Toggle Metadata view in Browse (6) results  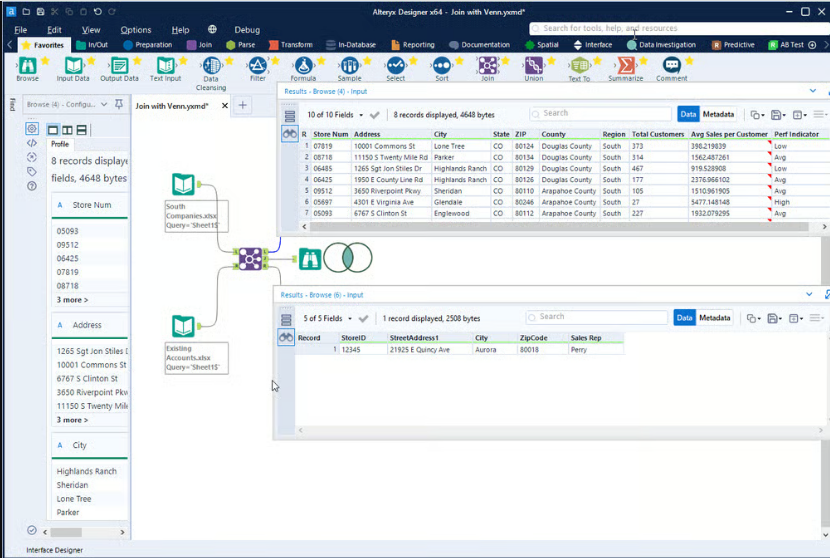pos(715,318)
